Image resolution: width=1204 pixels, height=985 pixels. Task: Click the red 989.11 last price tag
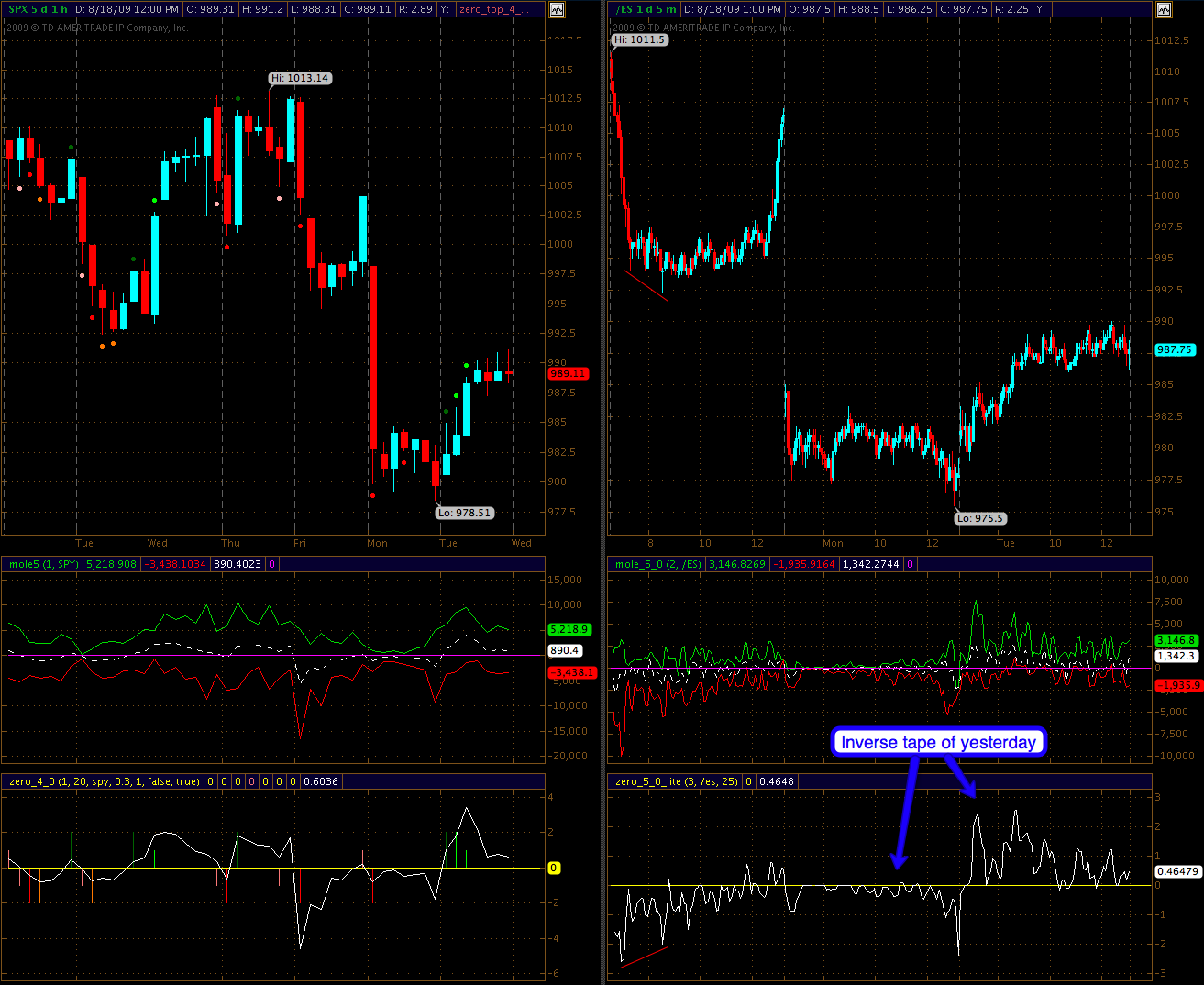point(568,373)
